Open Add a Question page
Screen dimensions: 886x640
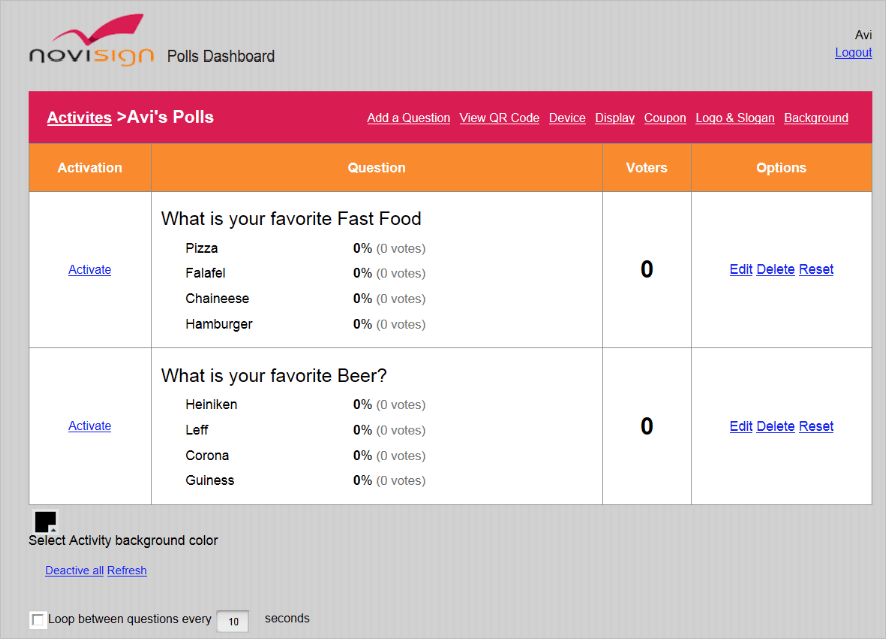(408, 118)
